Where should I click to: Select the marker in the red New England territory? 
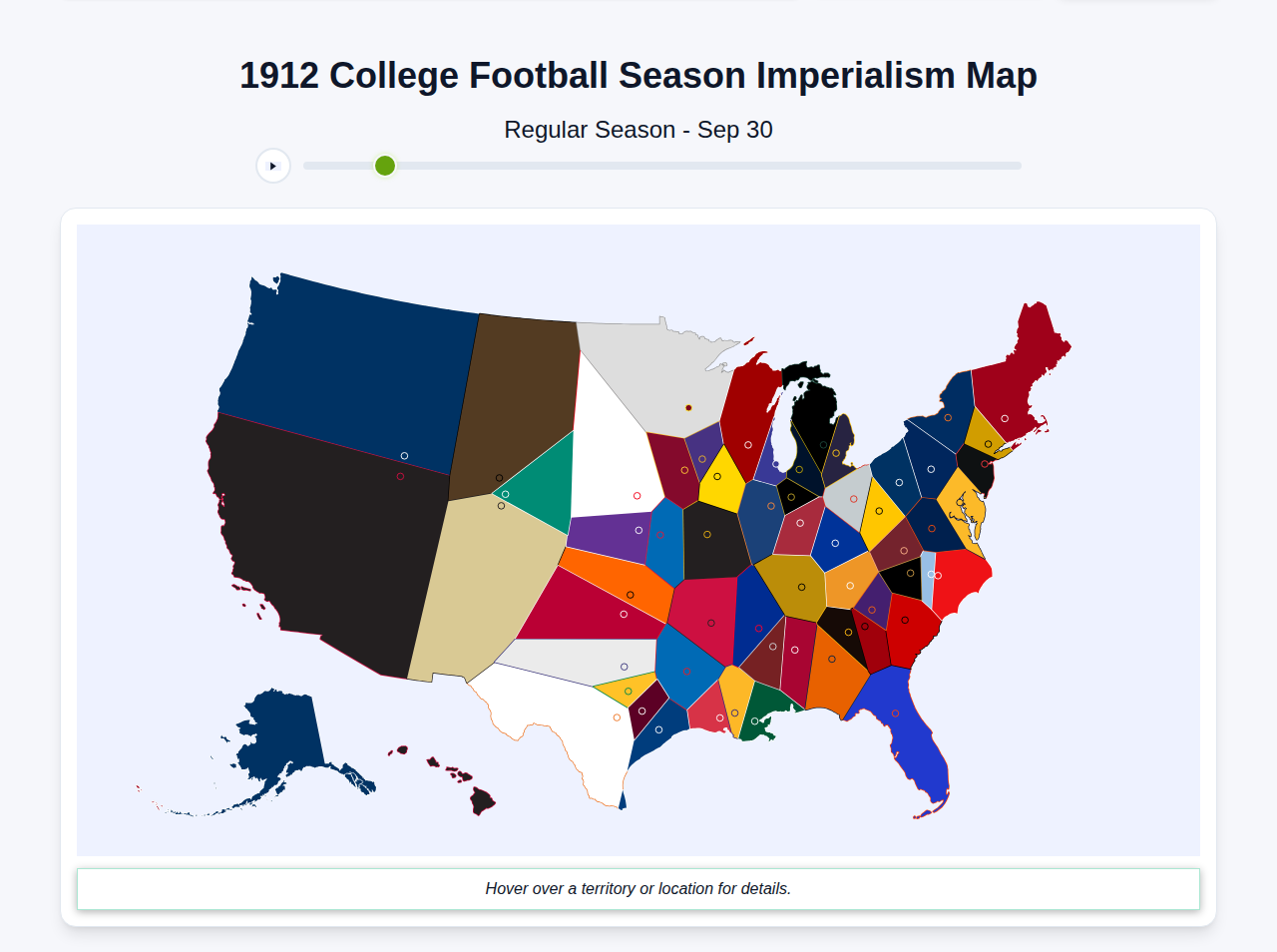pos(1005,418)
